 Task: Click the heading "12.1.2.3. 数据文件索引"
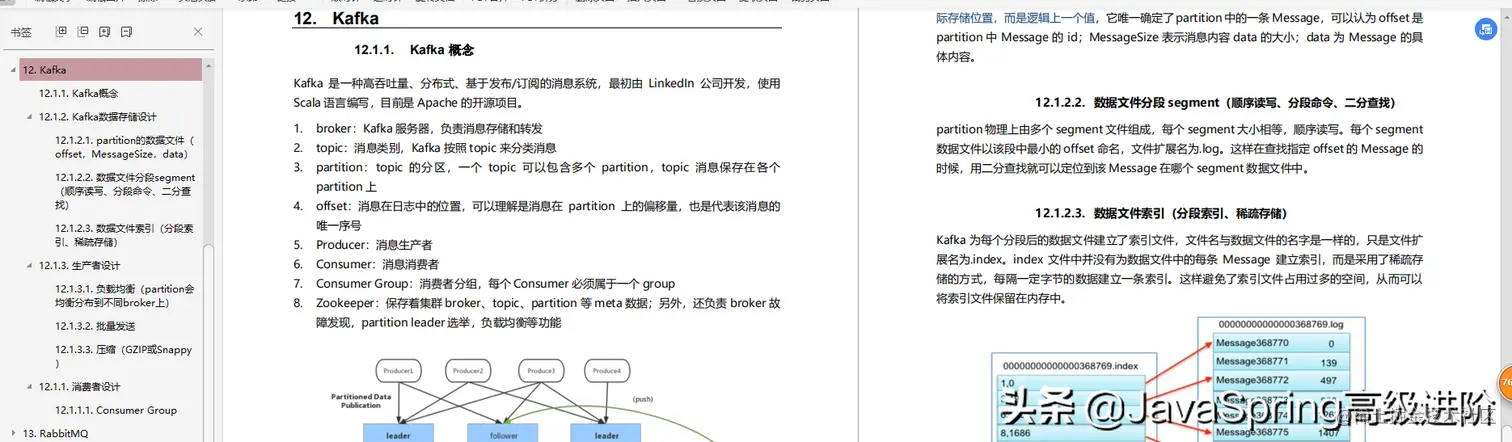1161,213
